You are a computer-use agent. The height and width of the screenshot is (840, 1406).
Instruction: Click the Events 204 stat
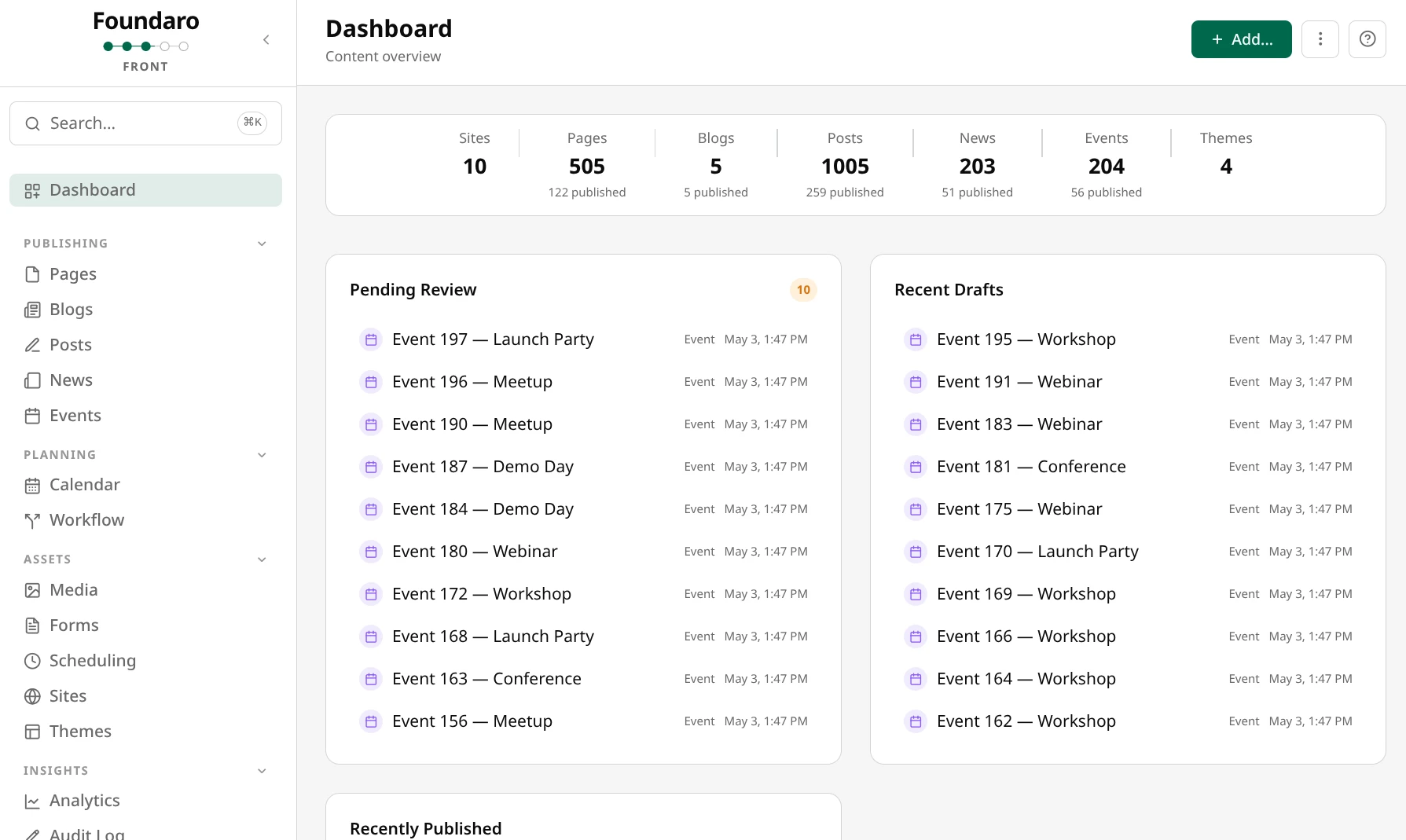pyautogui.click(x=1106, y=165)
